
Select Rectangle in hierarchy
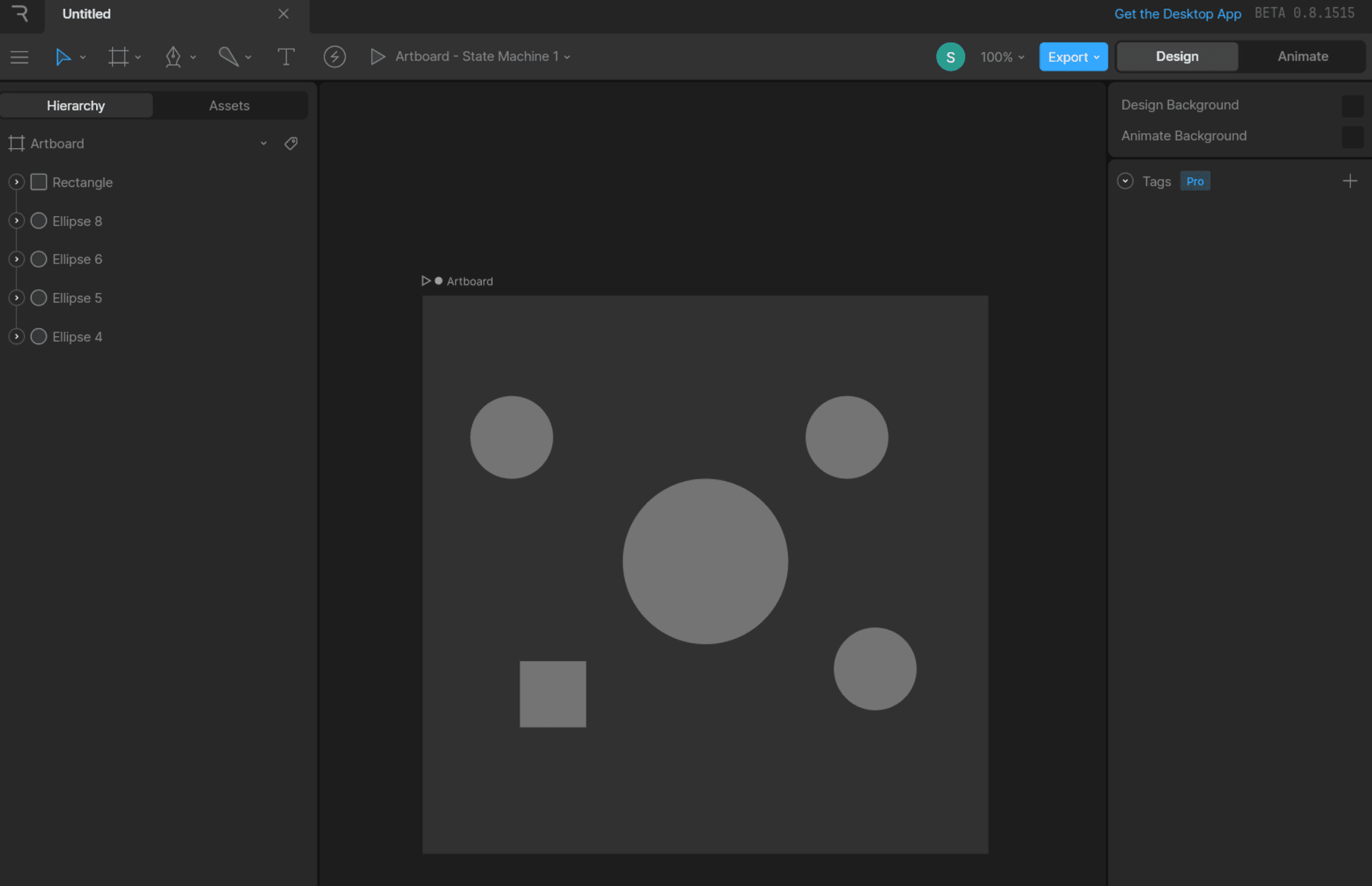tap(82, 182)
